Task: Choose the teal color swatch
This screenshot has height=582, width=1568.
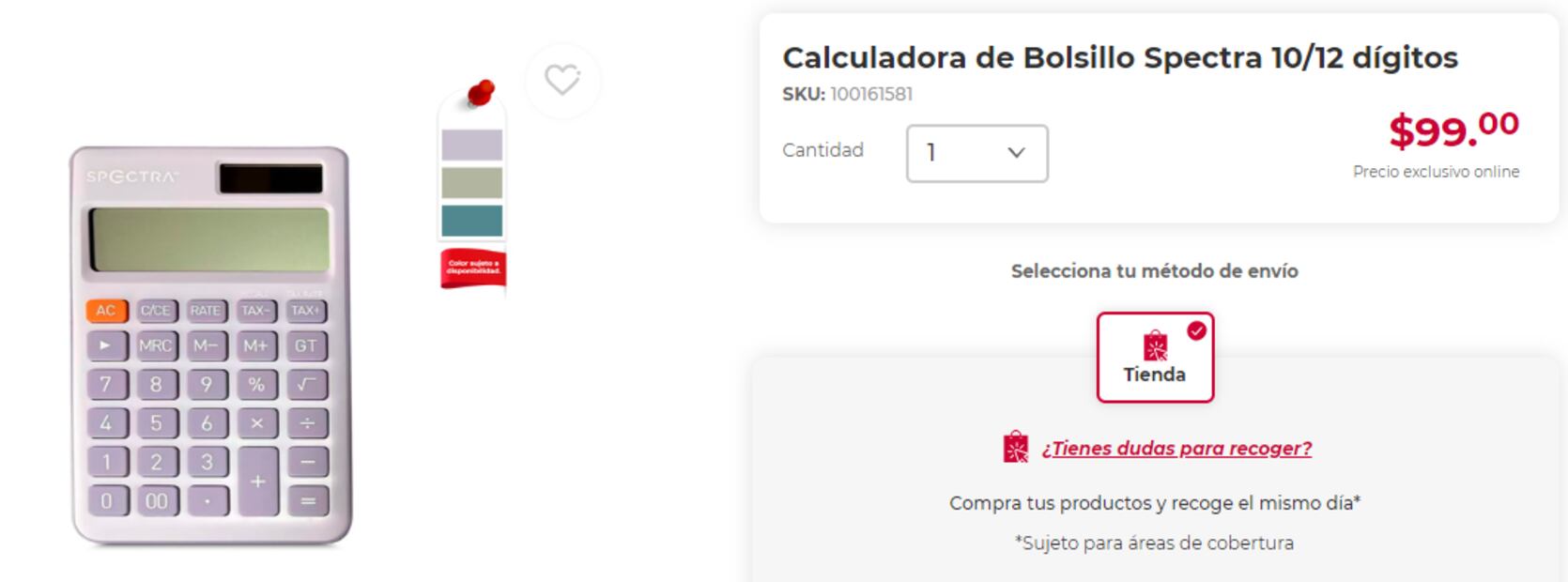Action: [472, 221]
